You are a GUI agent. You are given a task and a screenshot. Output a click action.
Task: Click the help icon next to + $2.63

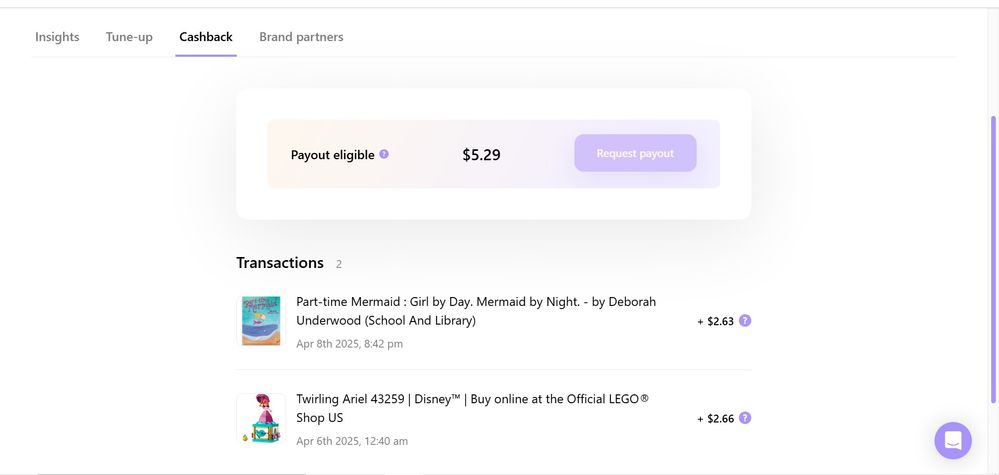(x=745, y=321)
